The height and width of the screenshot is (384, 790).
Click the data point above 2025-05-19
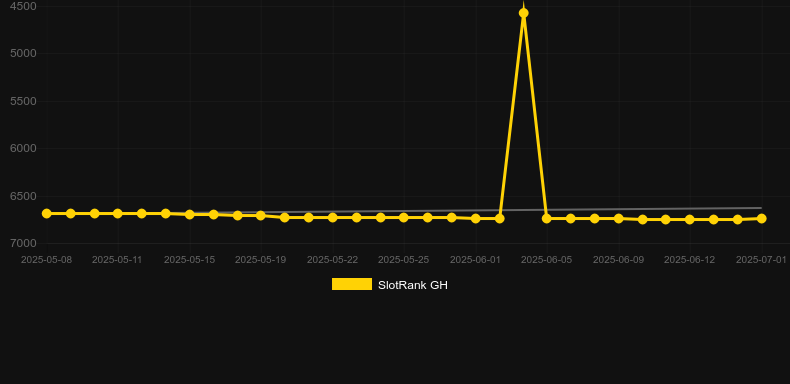pyautogui.click(x=260, y=216)
